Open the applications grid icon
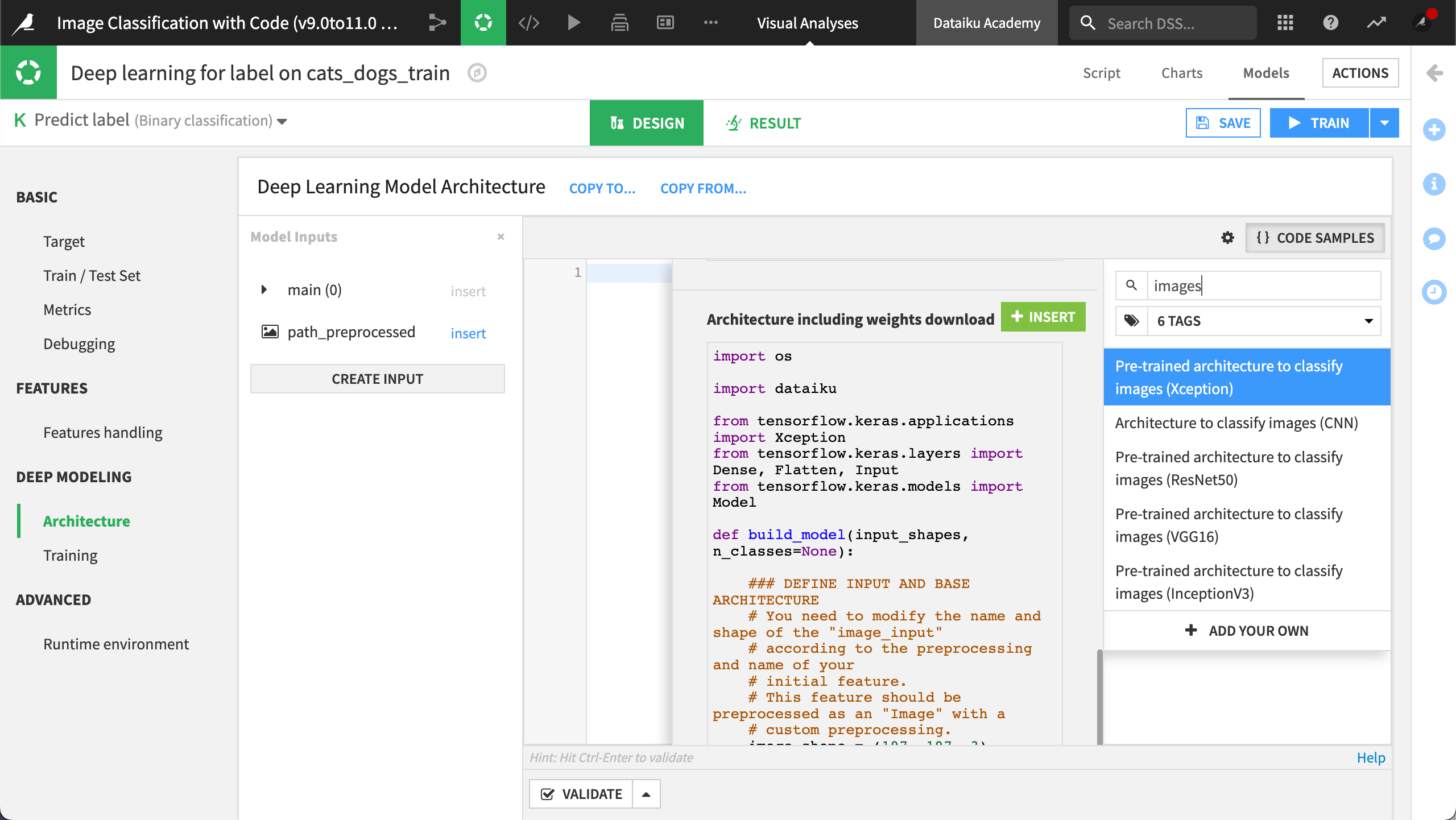The image size is (1456, 820). (1285, 23)
